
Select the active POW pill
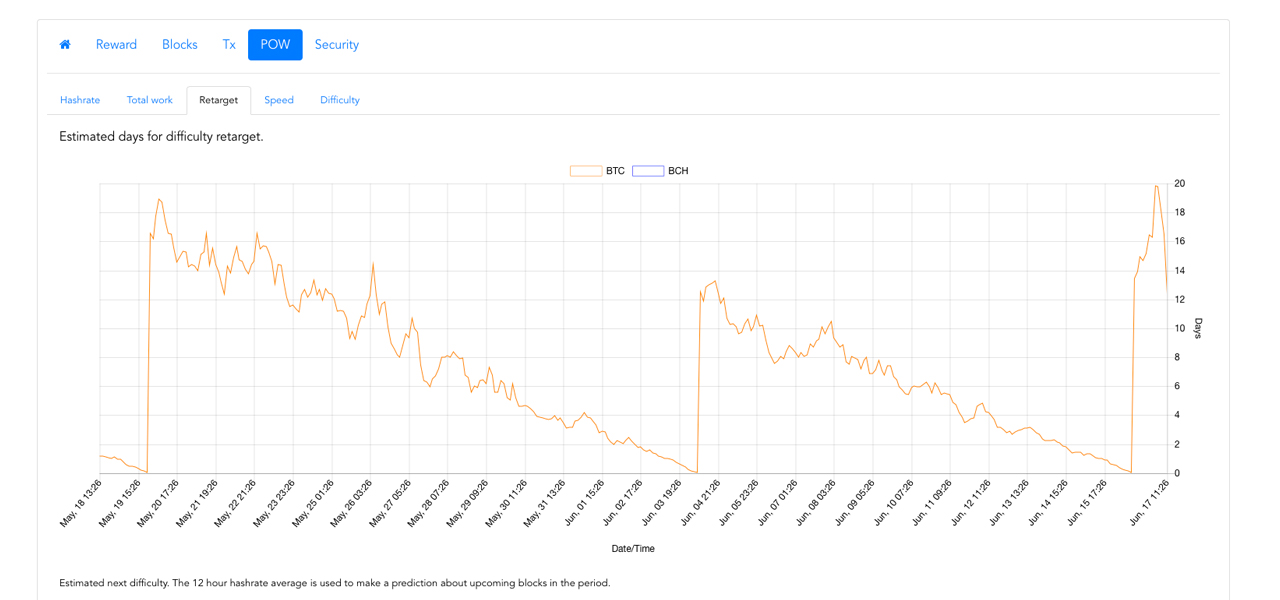point(275,45)
